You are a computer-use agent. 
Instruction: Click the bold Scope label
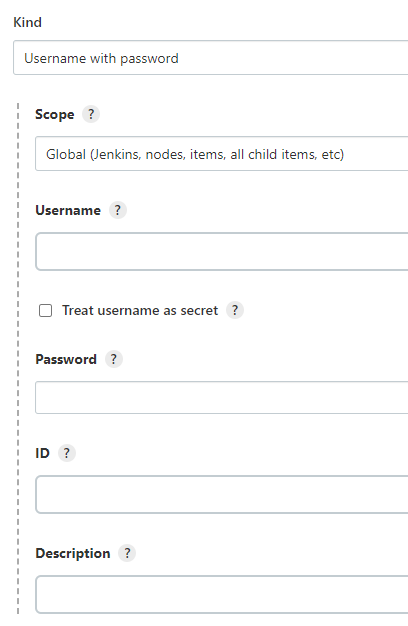tap(55, 115)
